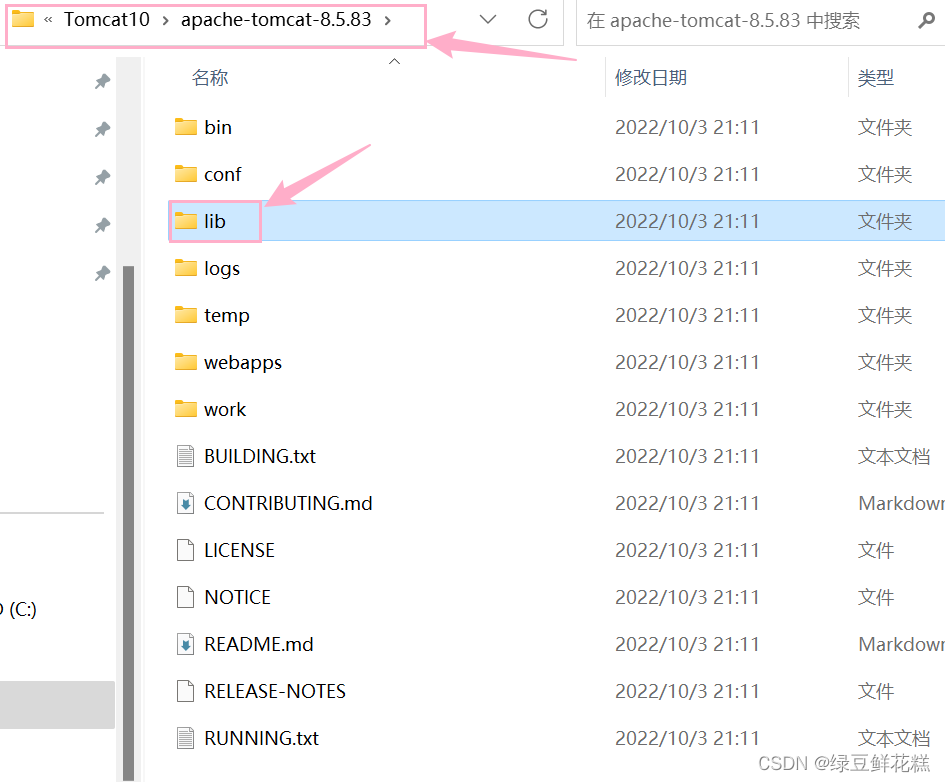Click the pin icon beside the bin row
This screenshot has height=782, width=945.
102,129
